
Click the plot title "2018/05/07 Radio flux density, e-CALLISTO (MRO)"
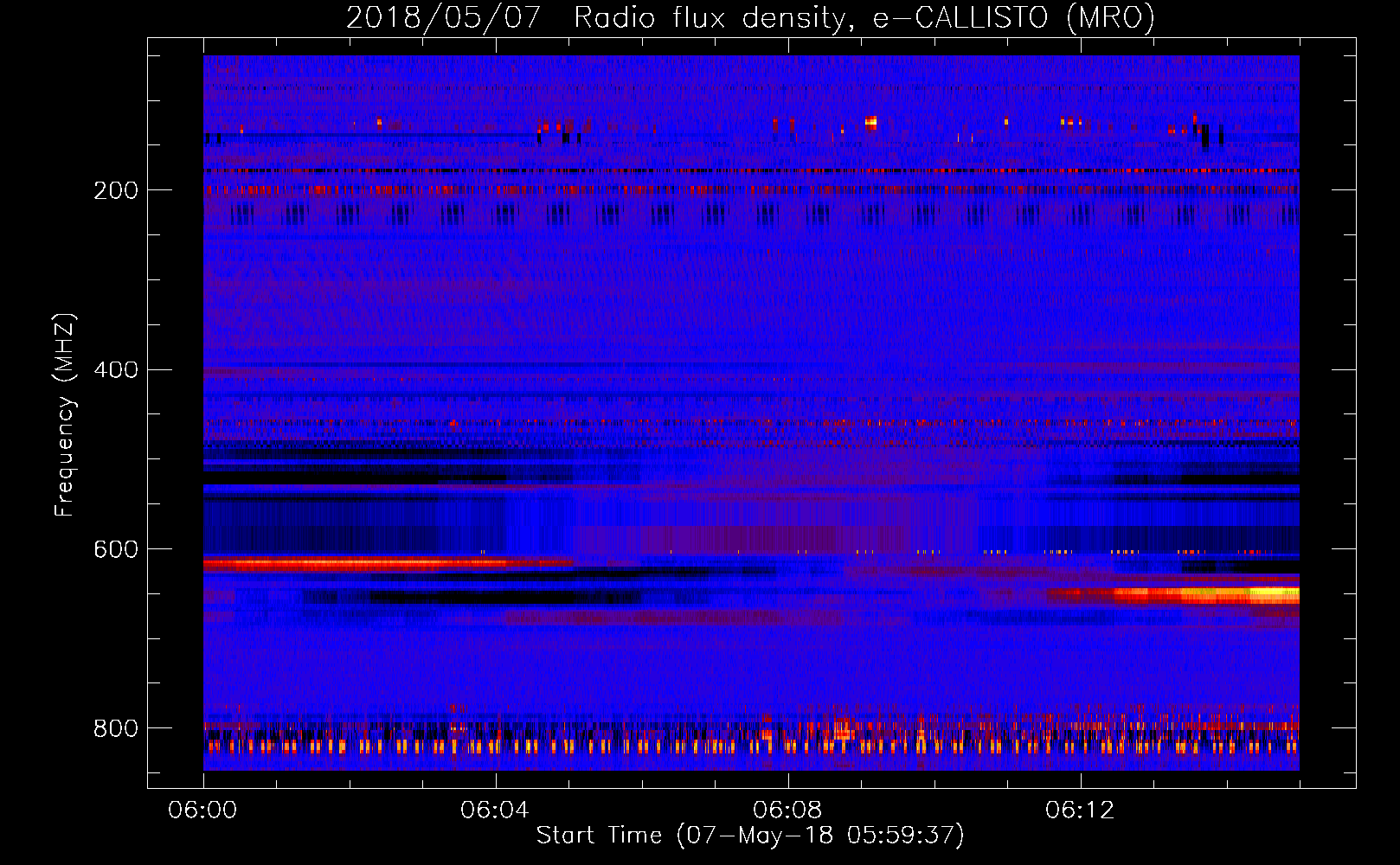point(750,17)
